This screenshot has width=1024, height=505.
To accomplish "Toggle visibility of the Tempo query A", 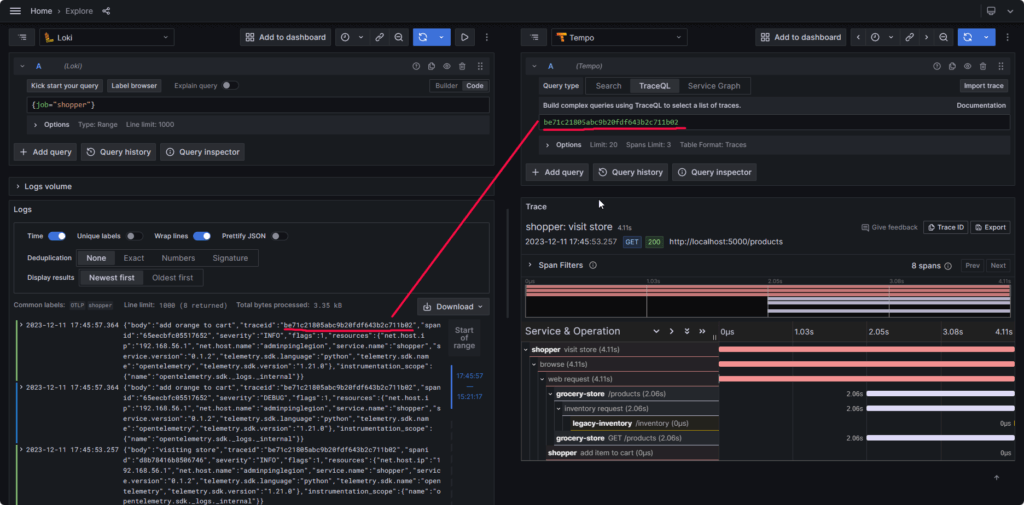I will point(967,66).
